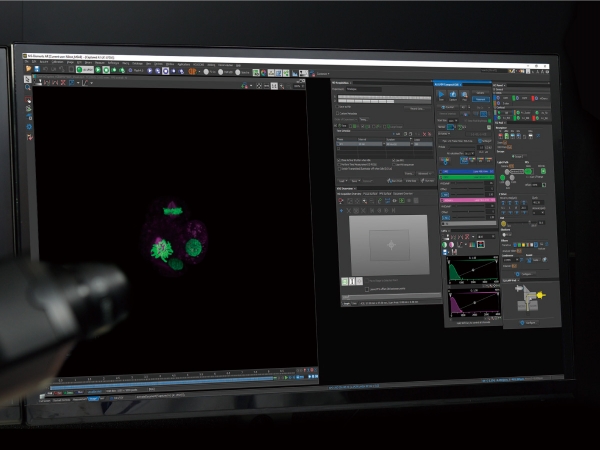Click the blue gear icon in left sidebar

[x=29, y=127]
